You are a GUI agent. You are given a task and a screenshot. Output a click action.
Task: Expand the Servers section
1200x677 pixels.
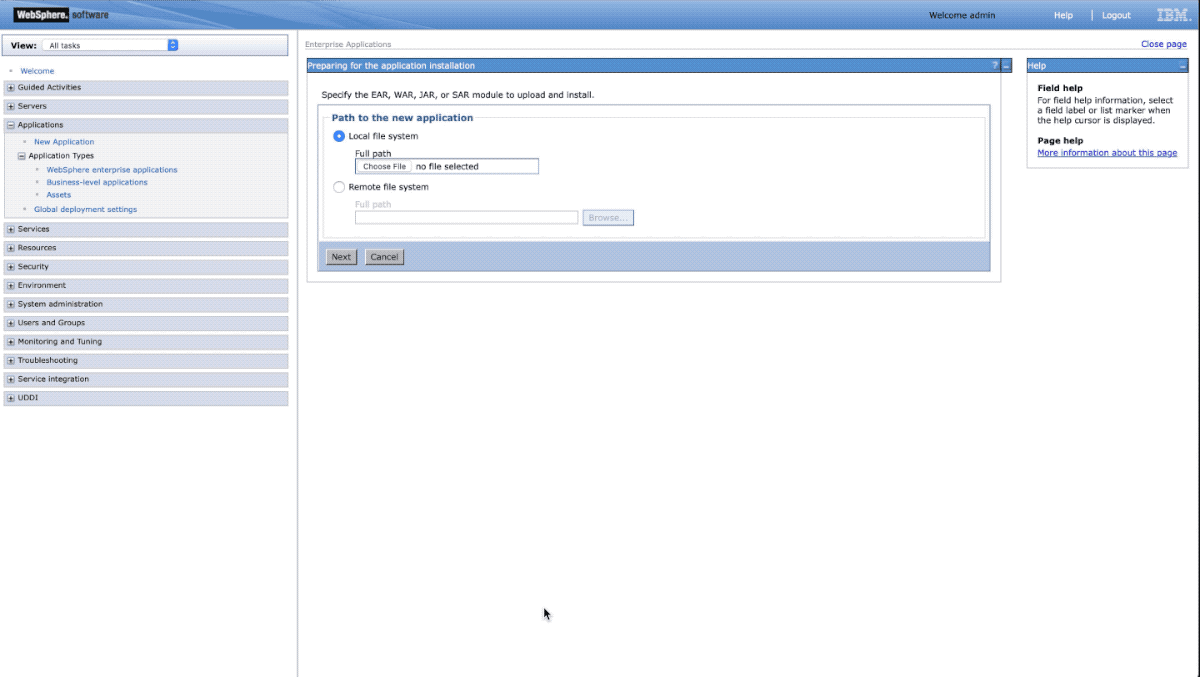click(x=9, y=106)
